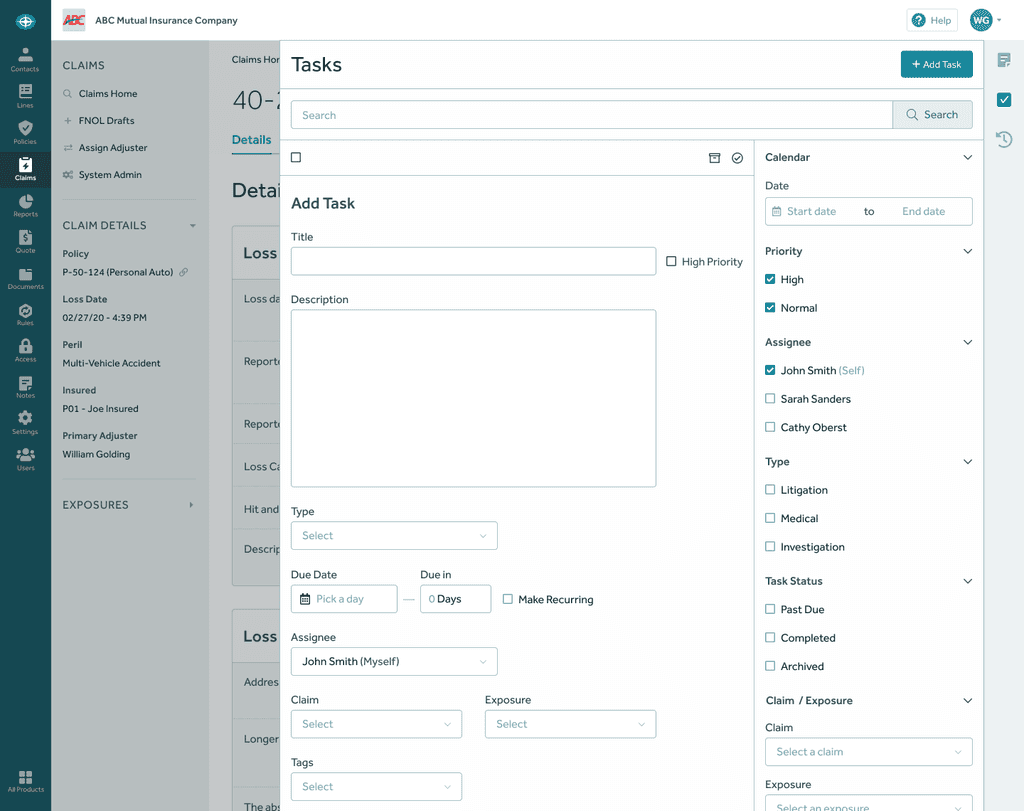Screen dimensions: 1024x811
Task: Open Claims Home menu item
Action: (x=108, y=93)
